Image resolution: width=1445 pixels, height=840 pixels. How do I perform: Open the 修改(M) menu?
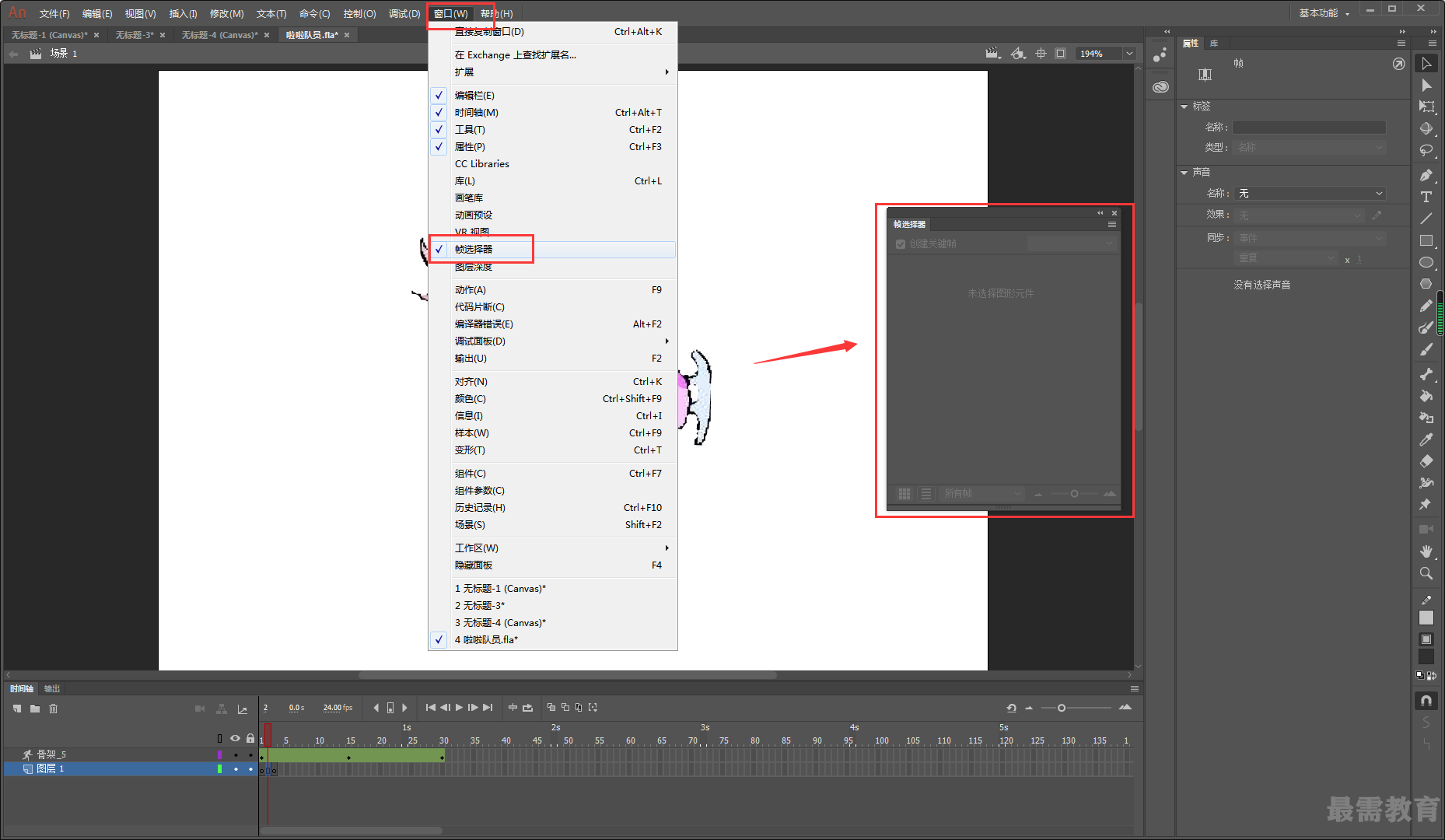coord(227,14)
